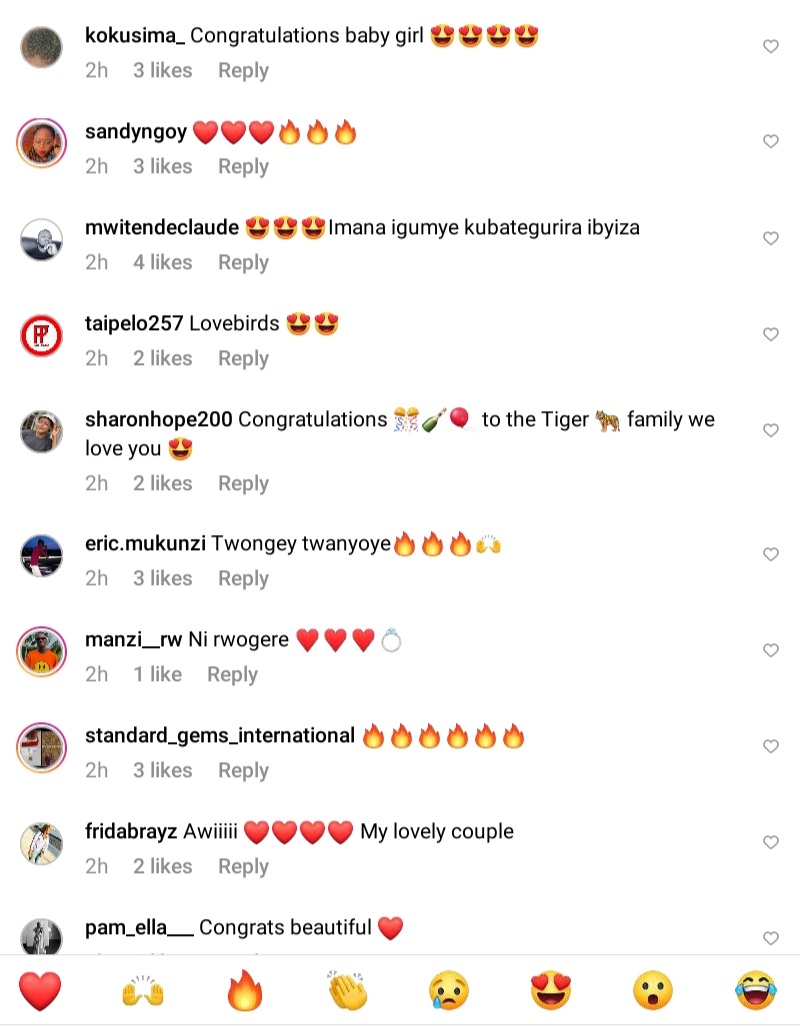This screenshot has width=800, height=1028.
Task: Insert the red heart quick emoji
Action: (x=40, y=991)
